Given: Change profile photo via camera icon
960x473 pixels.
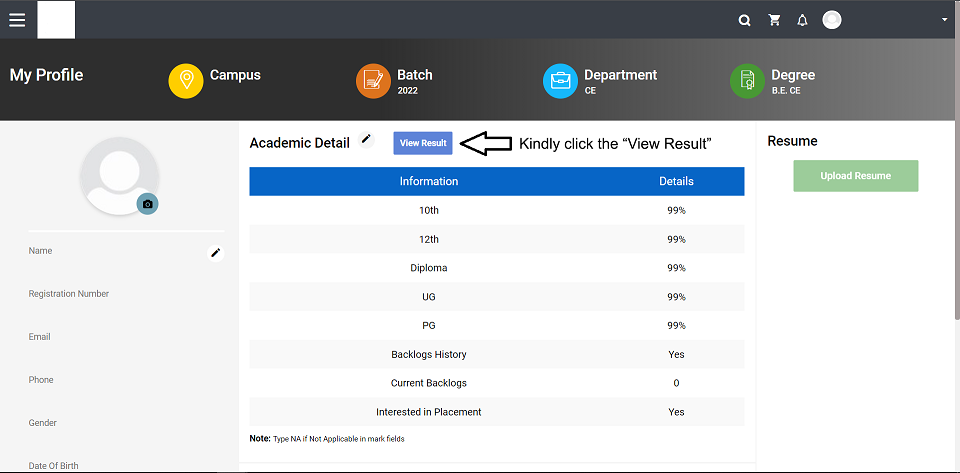Looking at the screenshot, I should (148, 204).
